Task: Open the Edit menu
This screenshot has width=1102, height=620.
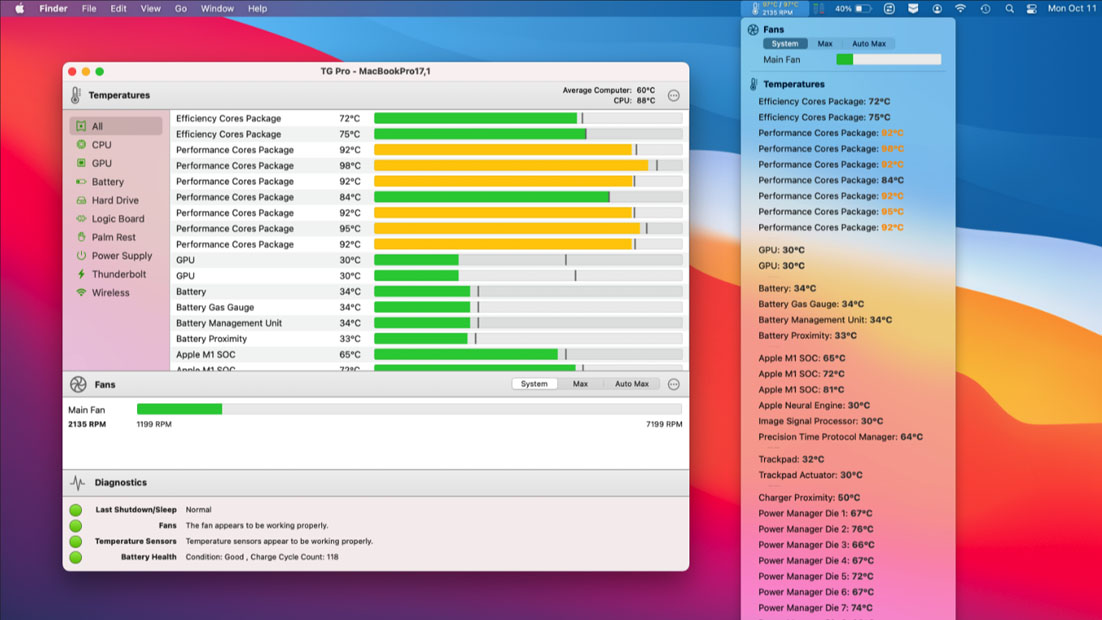Action: (x=118, y=8)
